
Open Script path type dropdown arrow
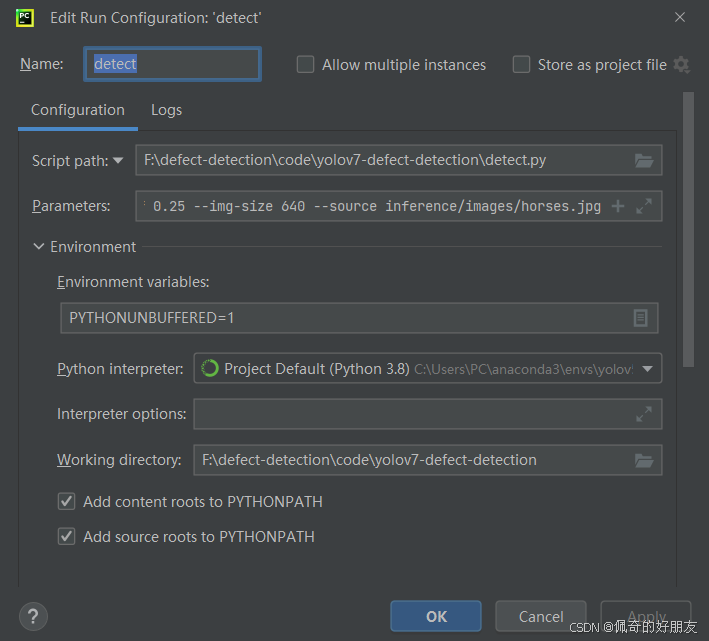pyautogui.click(x=118, y=160)
